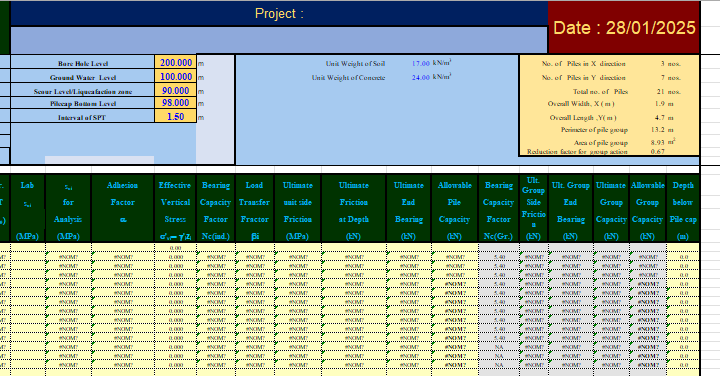This screenshot has width=720, height=376.
Task: Click the Unit Weight of Soil value 17.00
Action: click(421, 63)
